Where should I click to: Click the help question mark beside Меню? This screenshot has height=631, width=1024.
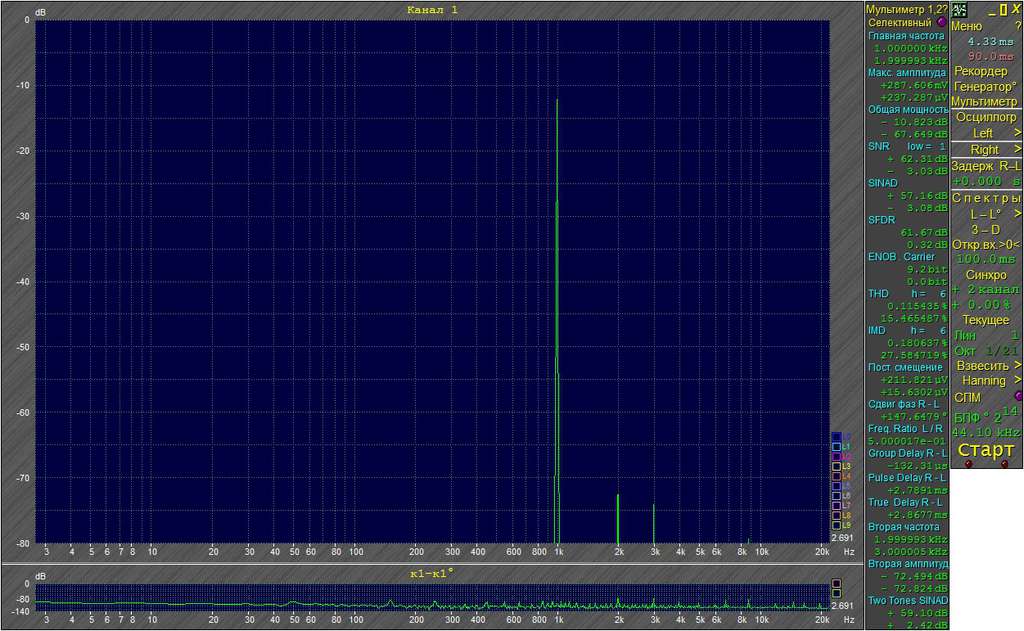[x=1017, y=26]
